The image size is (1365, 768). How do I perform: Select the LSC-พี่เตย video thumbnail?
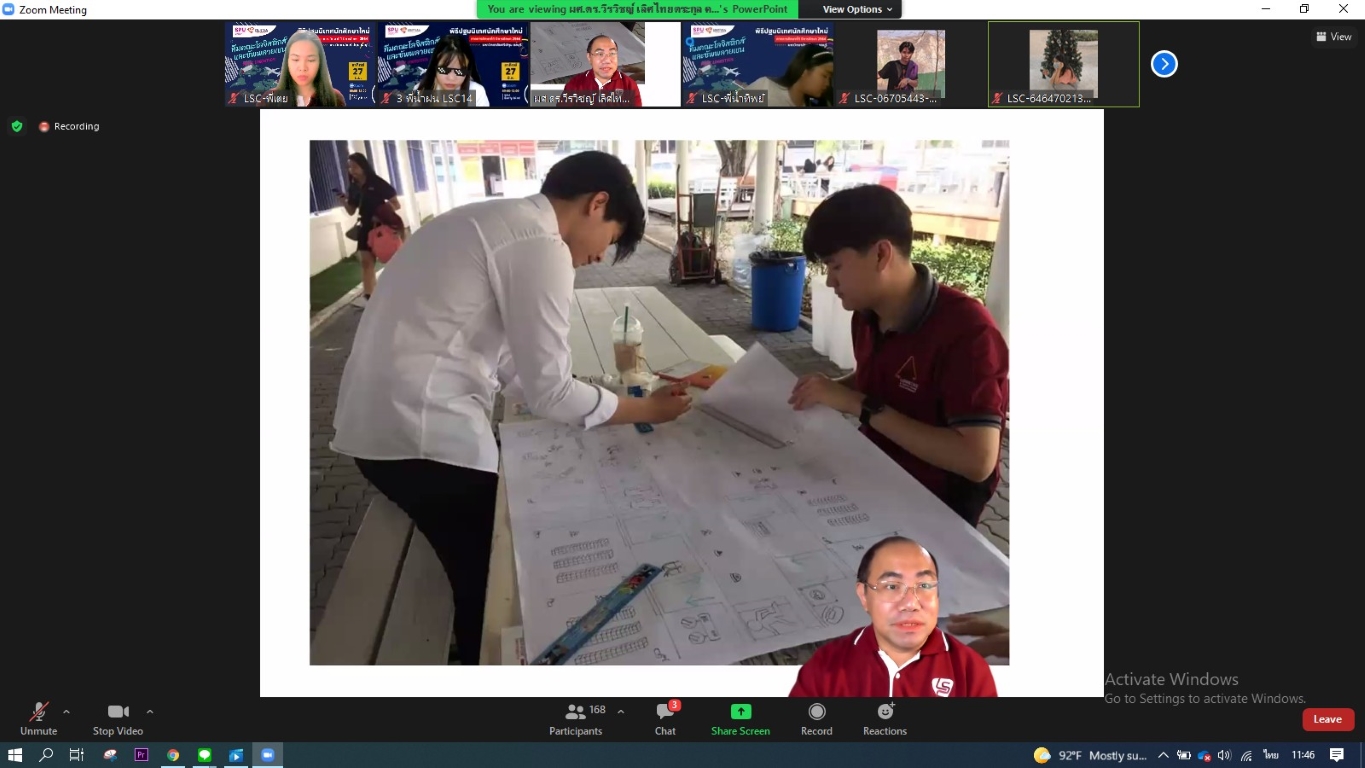(299, 64)
